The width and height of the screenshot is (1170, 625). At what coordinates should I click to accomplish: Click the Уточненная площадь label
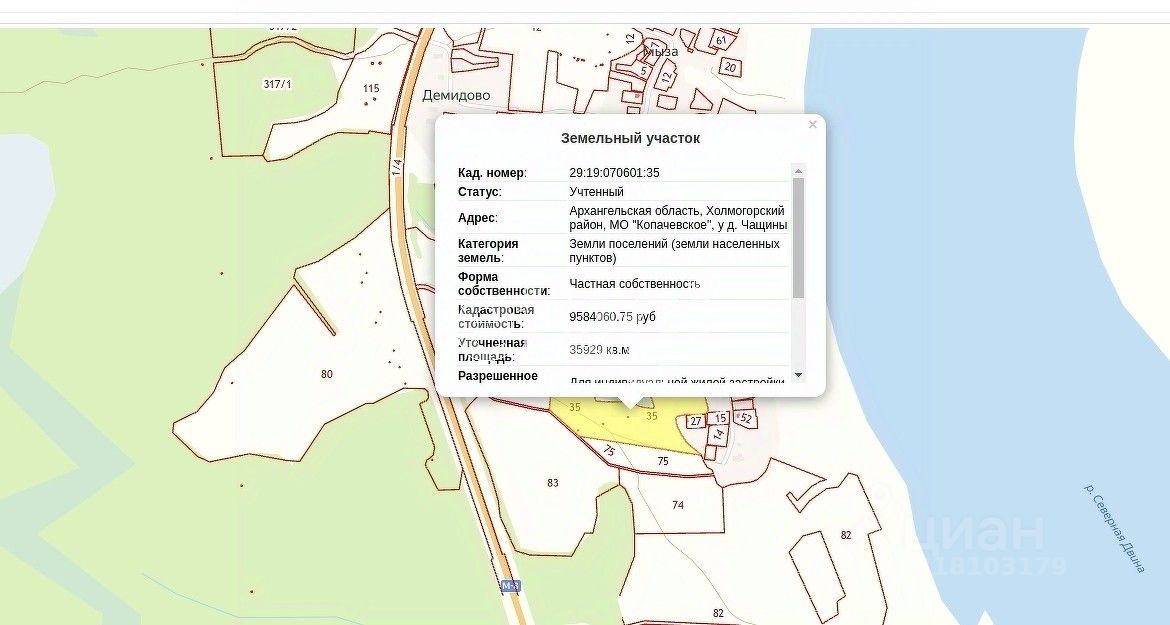point(492,350)
